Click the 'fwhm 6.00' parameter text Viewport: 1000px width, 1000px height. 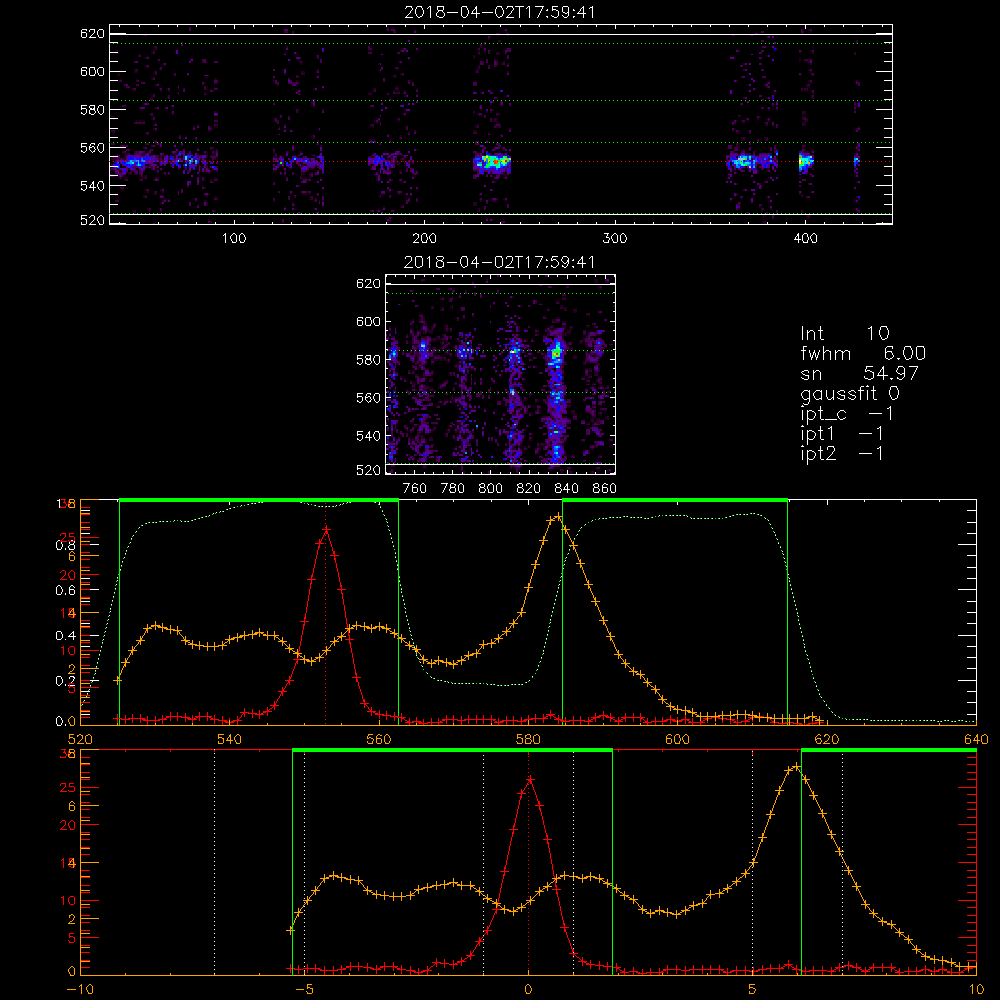(x=863, y=353)
